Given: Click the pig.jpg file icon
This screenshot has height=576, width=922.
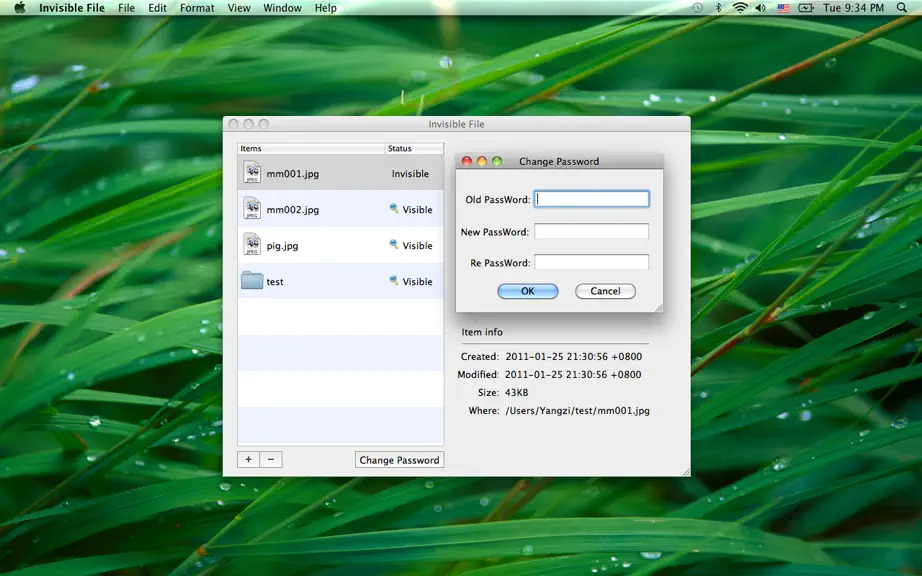Looking at the screenshot, I should [x=252, y=245].
